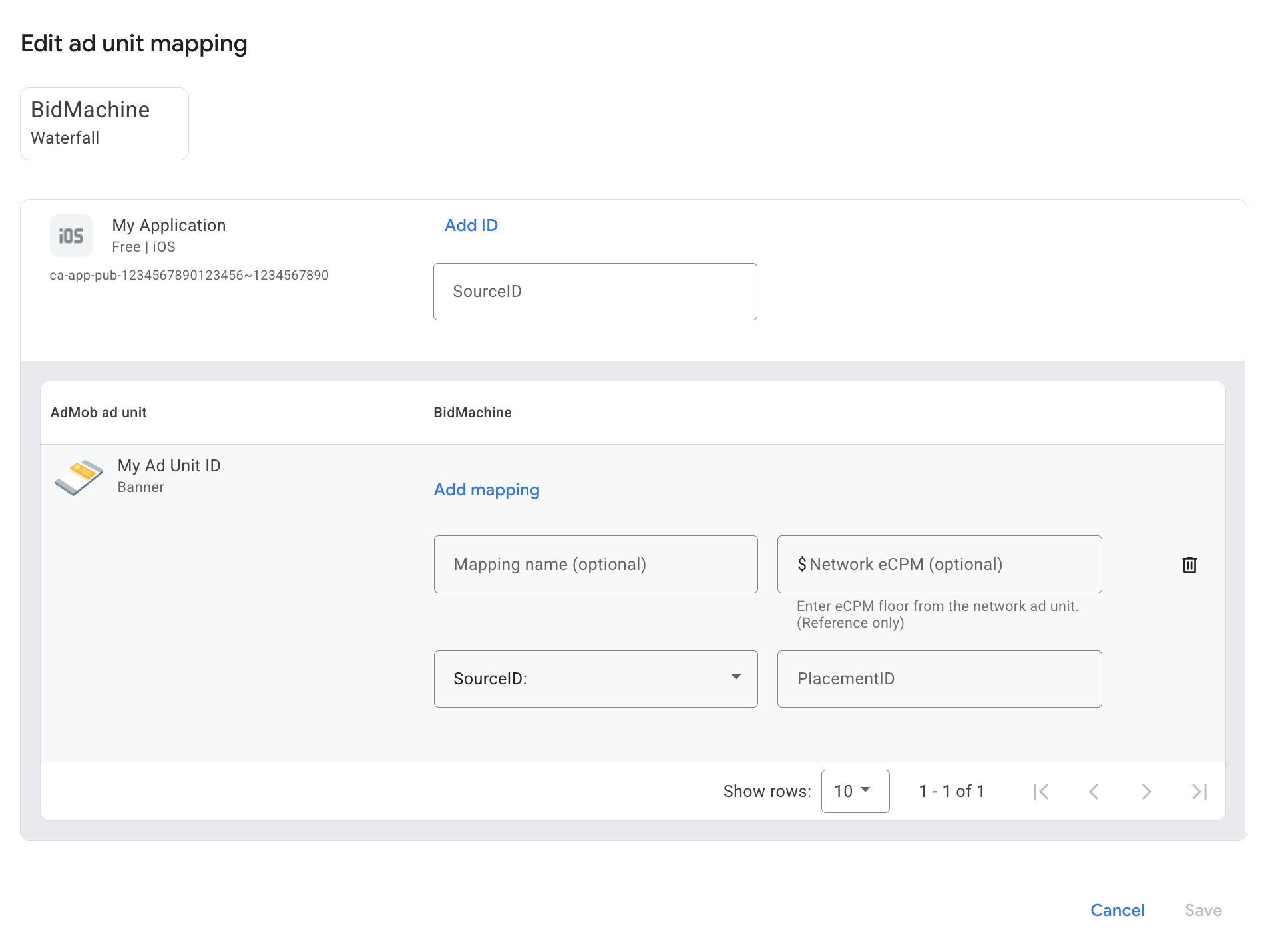Go to first page of results
The height and width of the screenshot is (952, 1266).
coord(1041,791)
